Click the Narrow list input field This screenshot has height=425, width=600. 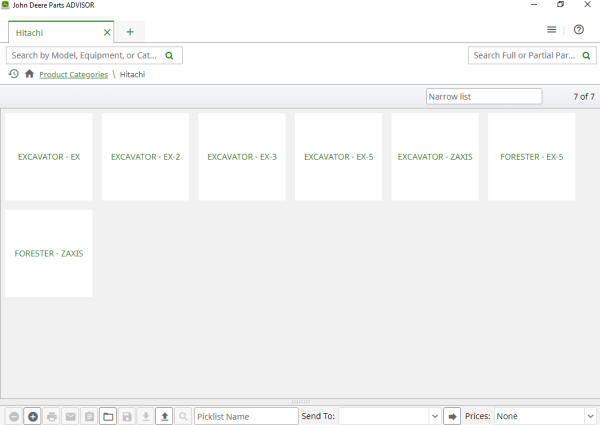484,96
